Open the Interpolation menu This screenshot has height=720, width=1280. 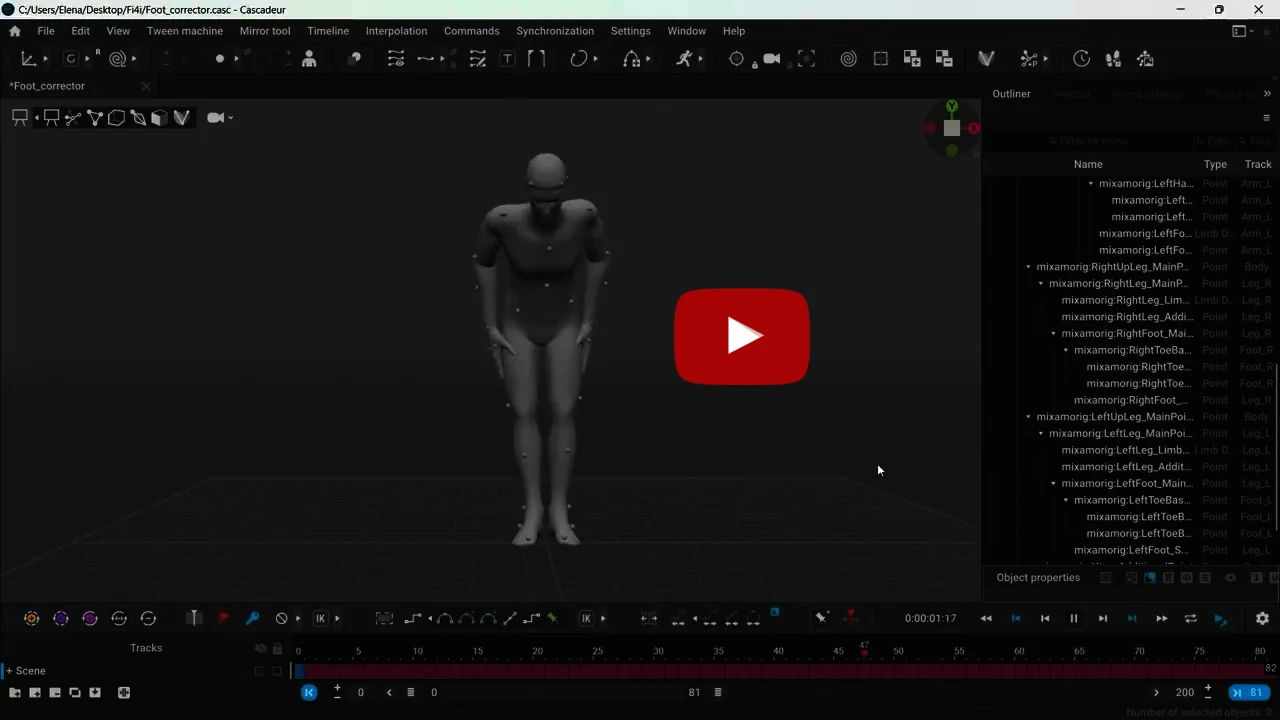click(x=396, y=31)
